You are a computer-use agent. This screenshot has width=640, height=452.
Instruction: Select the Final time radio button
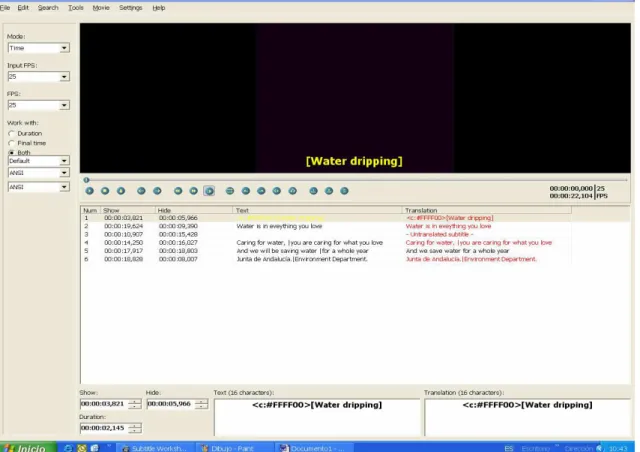(x=11, y=143)
